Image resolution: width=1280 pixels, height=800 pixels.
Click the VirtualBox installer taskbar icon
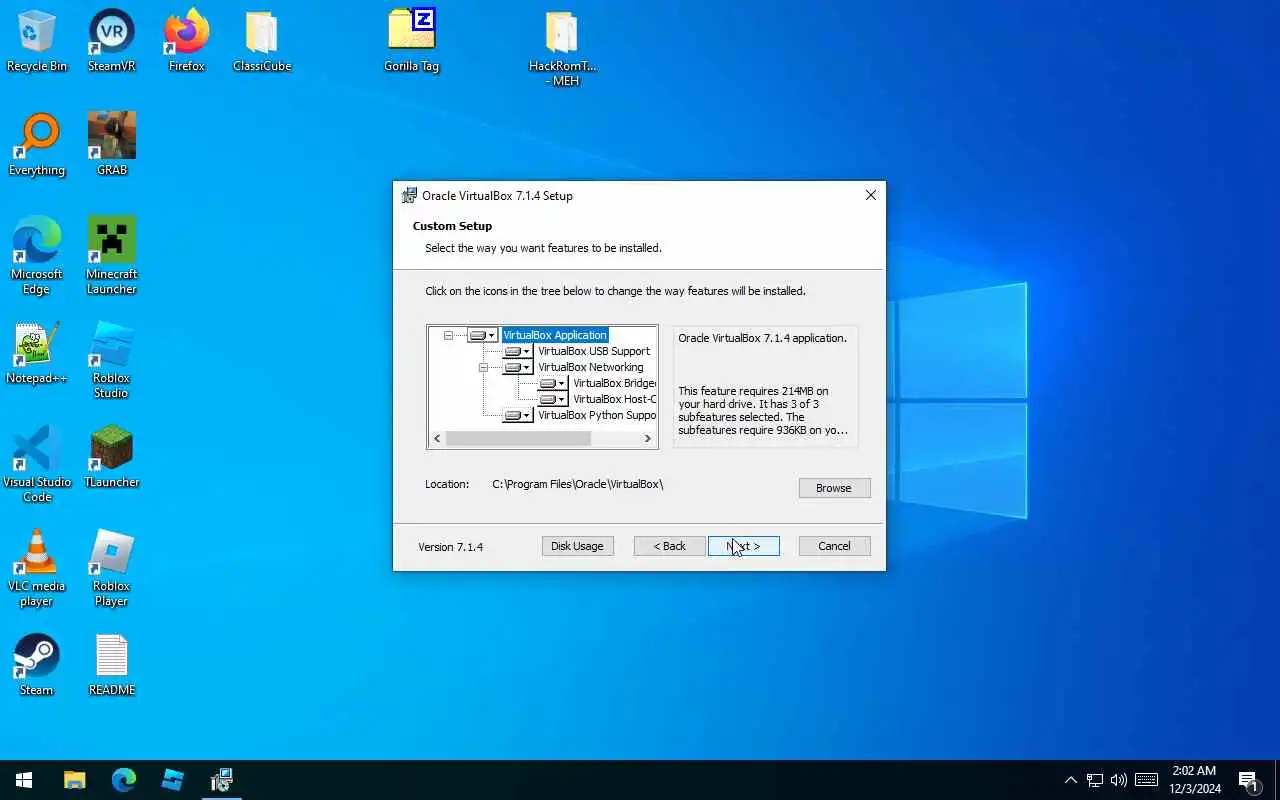[x=221, y=780]
